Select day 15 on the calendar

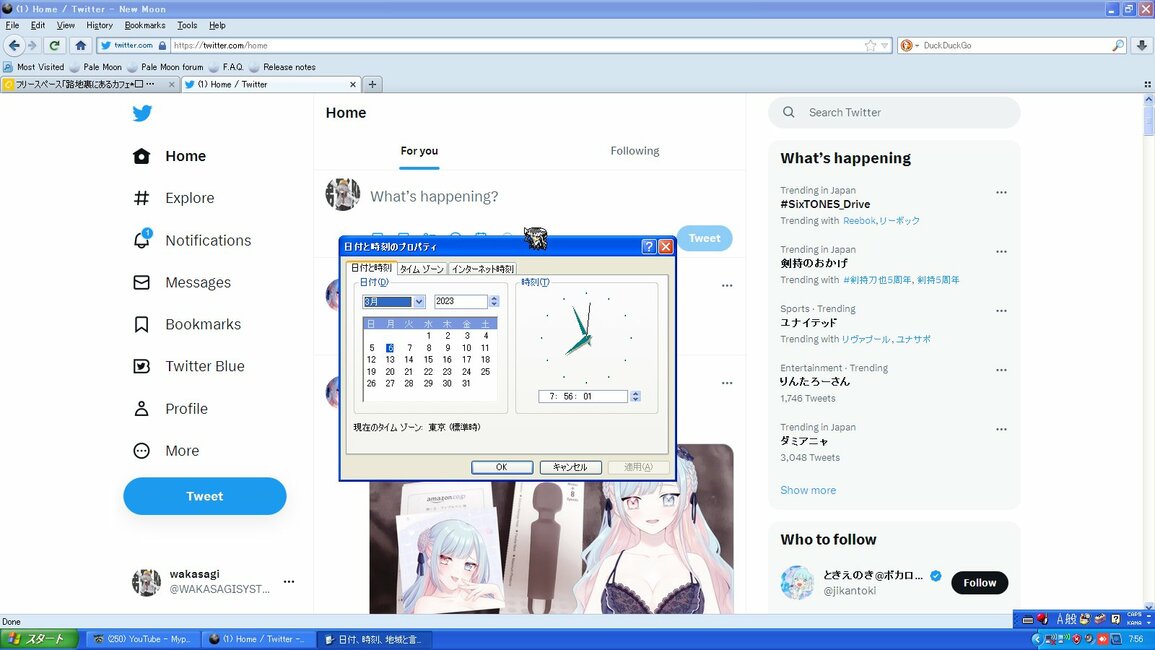point(428,359)
